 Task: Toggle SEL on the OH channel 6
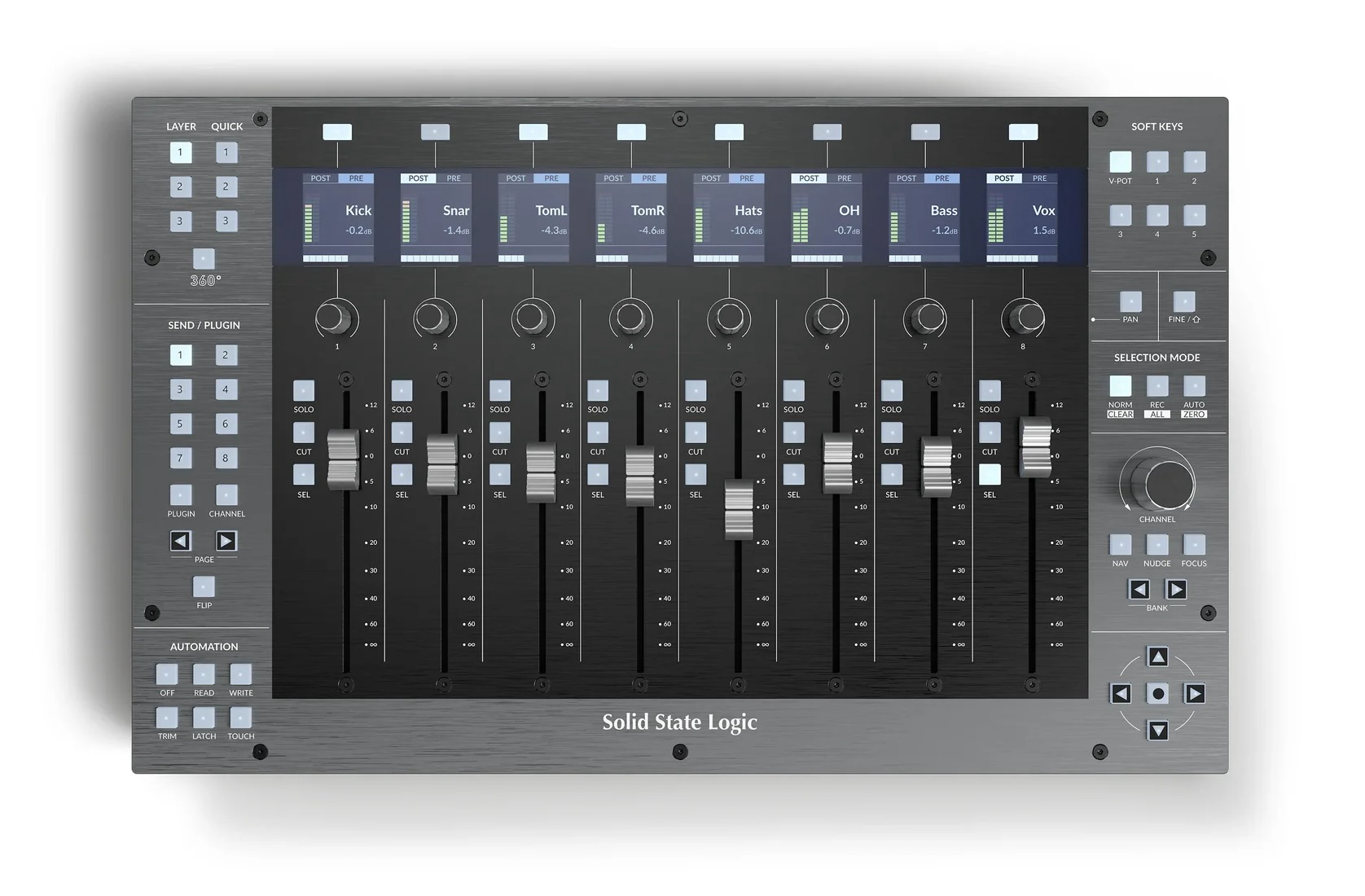(x=793, y=475)
